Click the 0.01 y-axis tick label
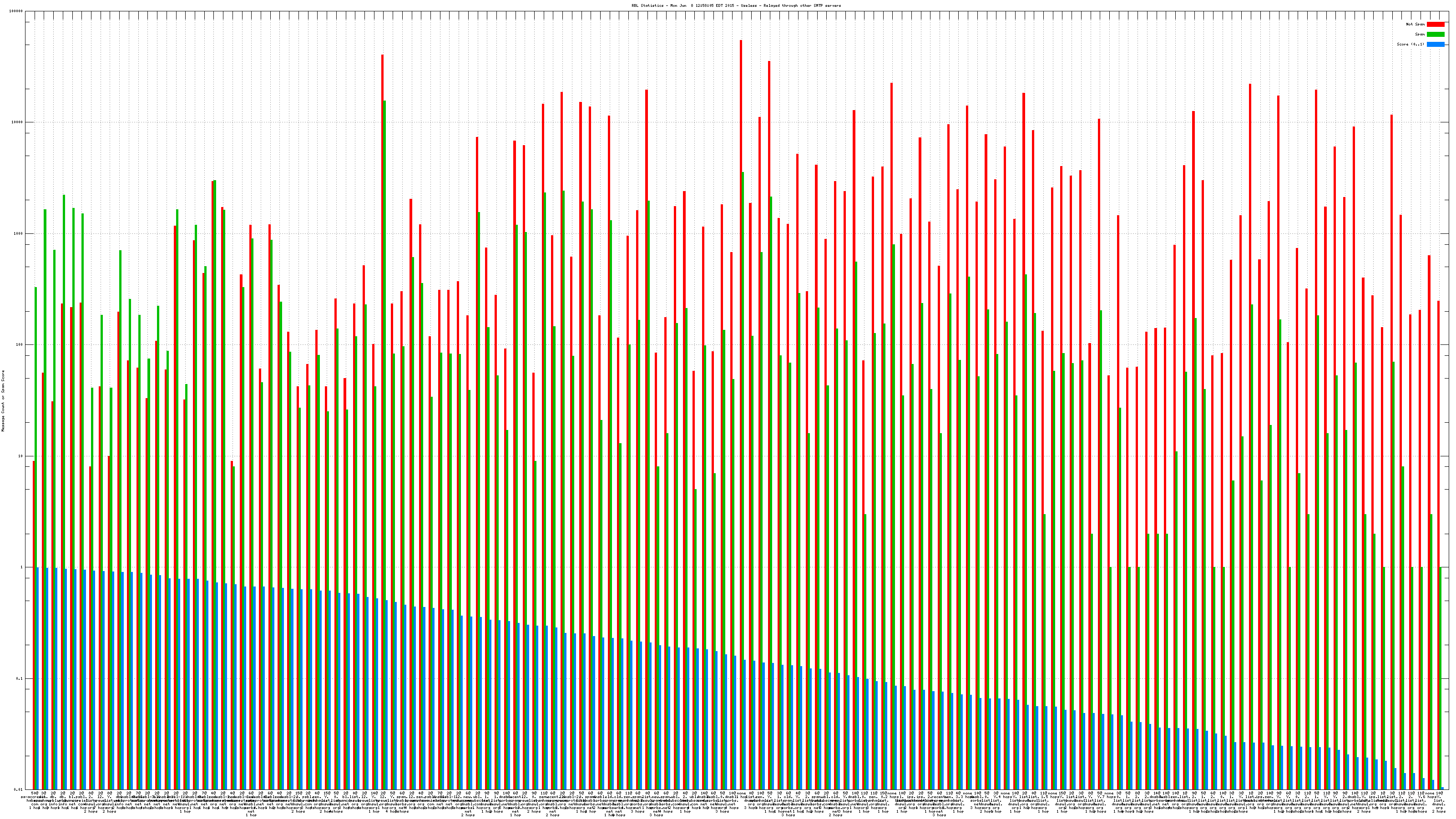Viewport: 1456px width, 819px height. click(x=19, y=789)
